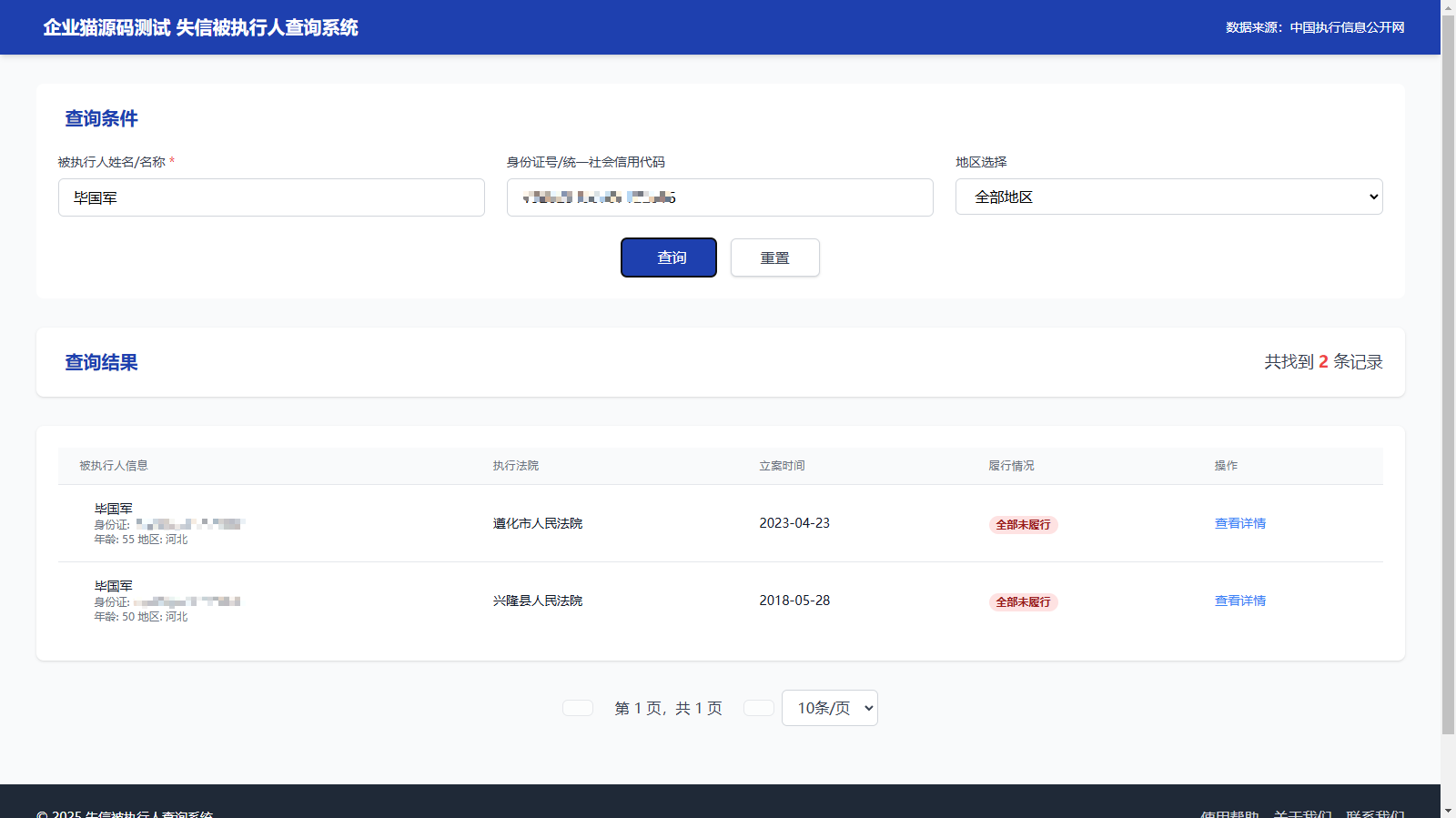This screenshot has width=1456, height=818.
Task: Click the 查询 search button
Action: coord(668,258)
